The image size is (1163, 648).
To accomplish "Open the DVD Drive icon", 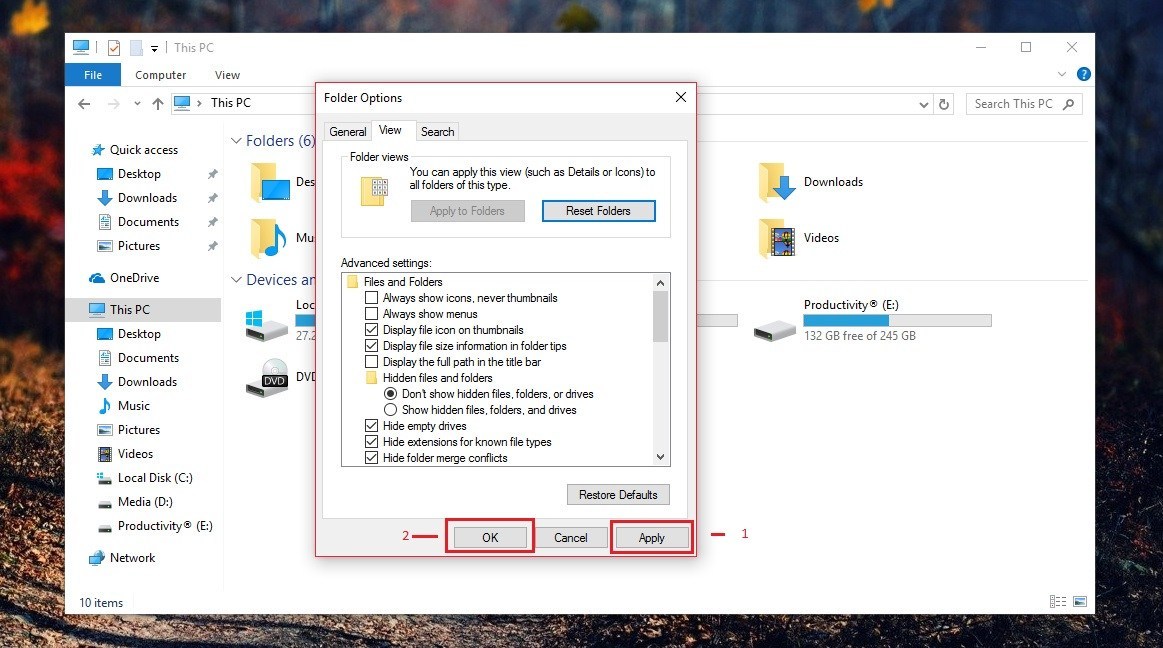I will pos(266,380).
